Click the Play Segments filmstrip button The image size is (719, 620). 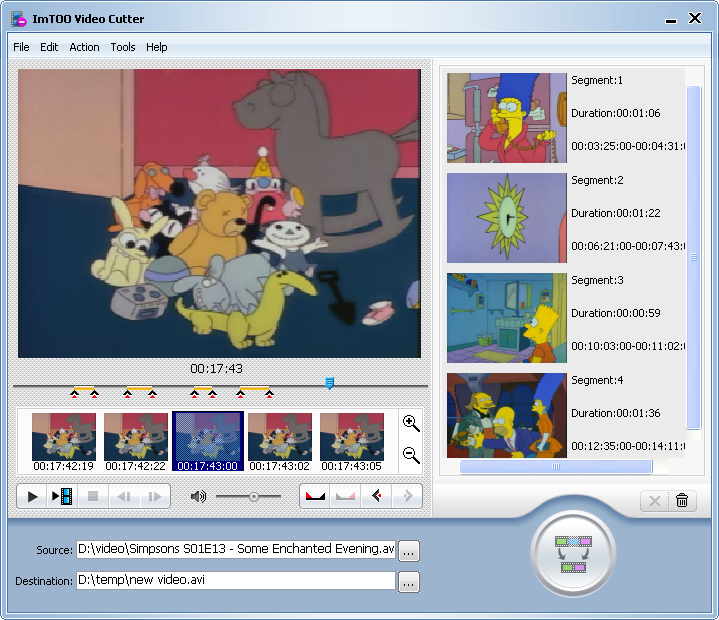click(62, 497)
